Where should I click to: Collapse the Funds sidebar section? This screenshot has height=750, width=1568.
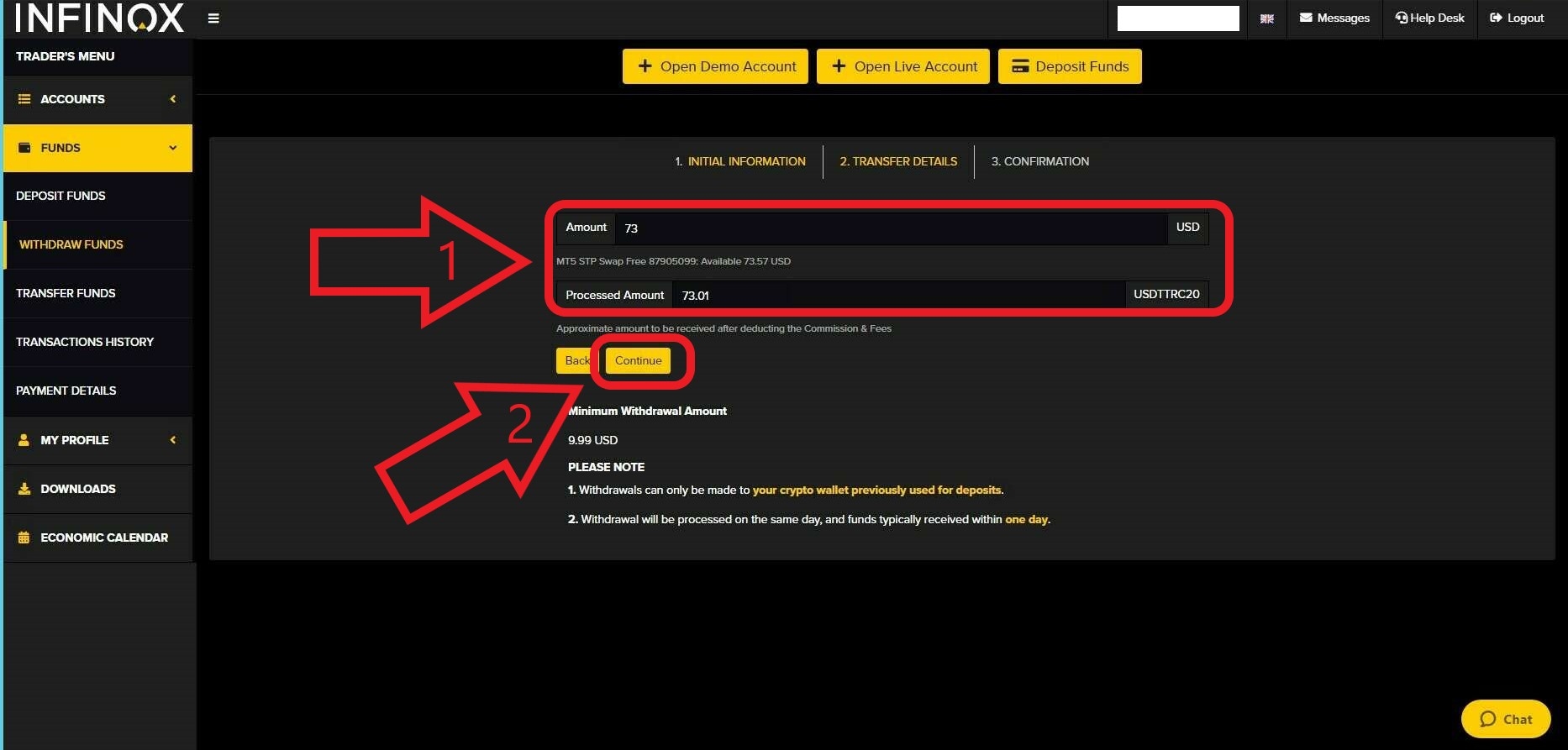[x=97, y=148]
